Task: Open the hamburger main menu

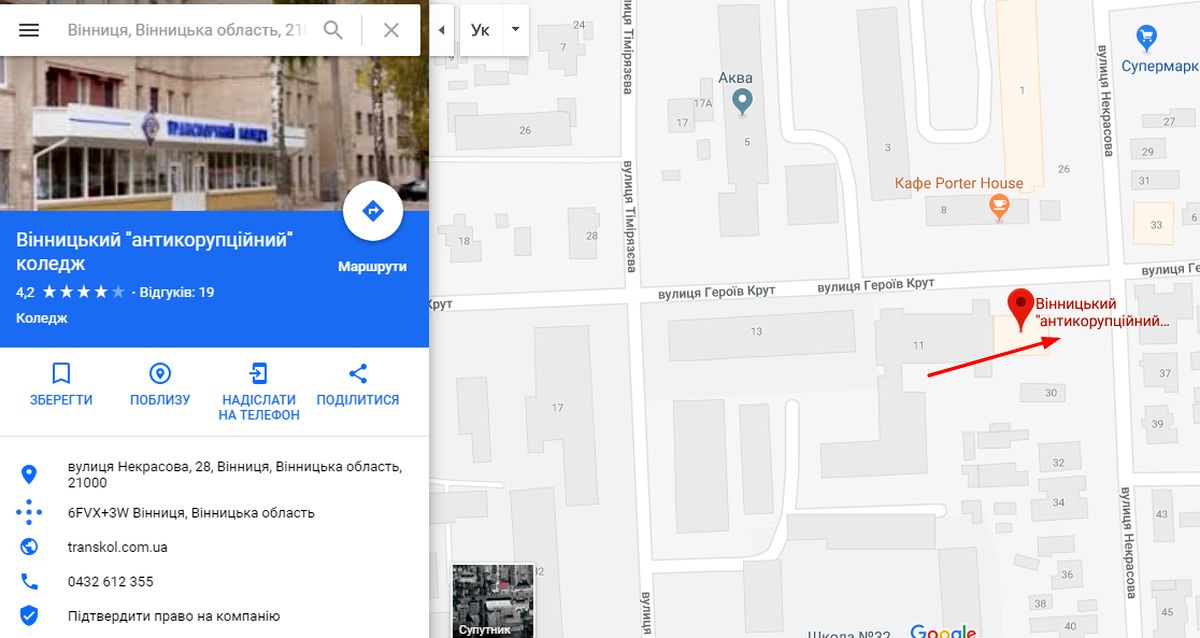Action: 29,30
